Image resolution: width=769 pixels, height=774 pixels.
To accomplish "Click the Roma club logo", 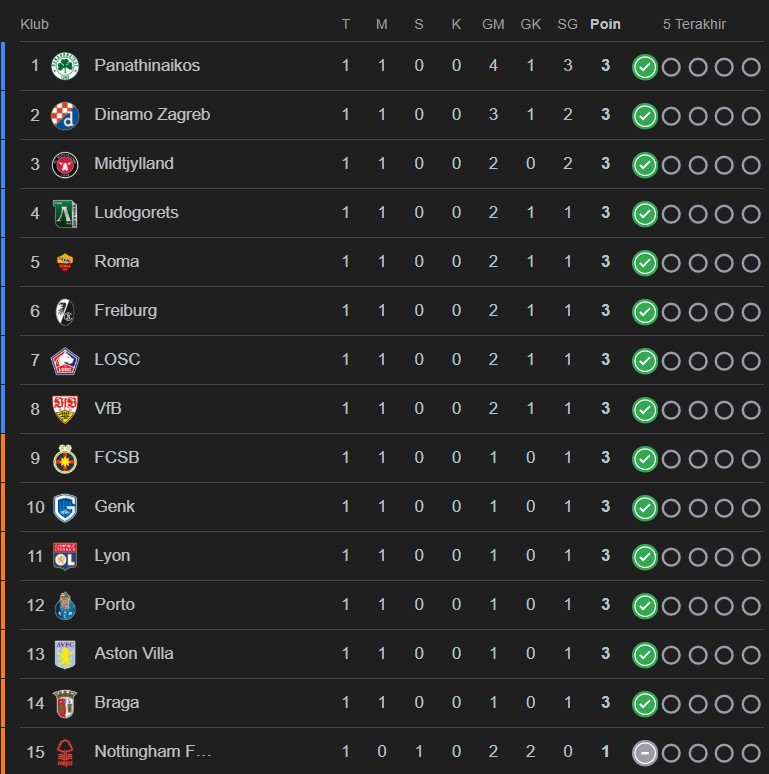I will 65,262.
